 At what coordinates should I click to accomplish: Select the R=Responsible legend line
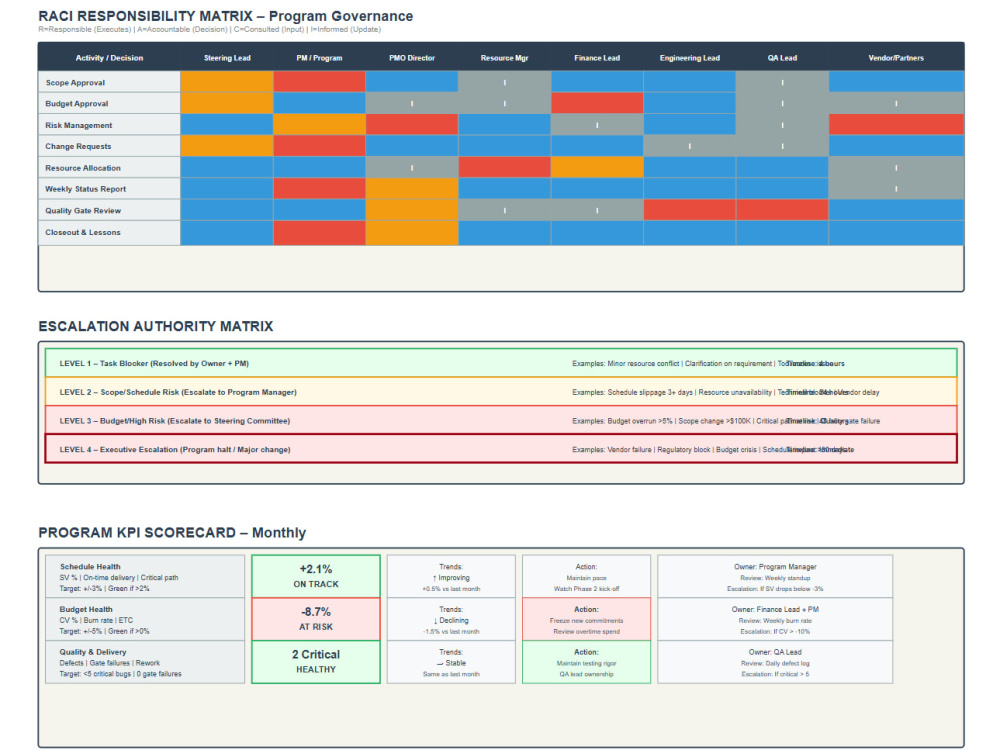click(209, 29)
